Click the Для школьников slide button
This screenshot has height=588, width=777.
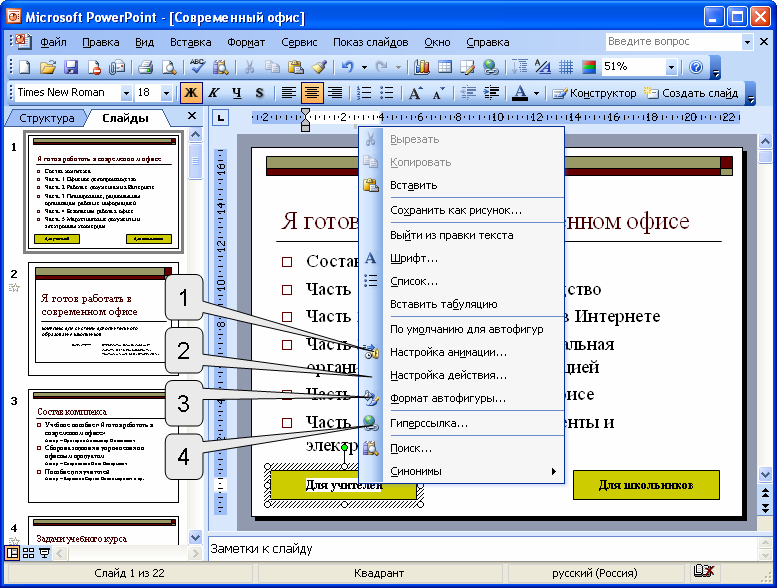click(646, 485)
